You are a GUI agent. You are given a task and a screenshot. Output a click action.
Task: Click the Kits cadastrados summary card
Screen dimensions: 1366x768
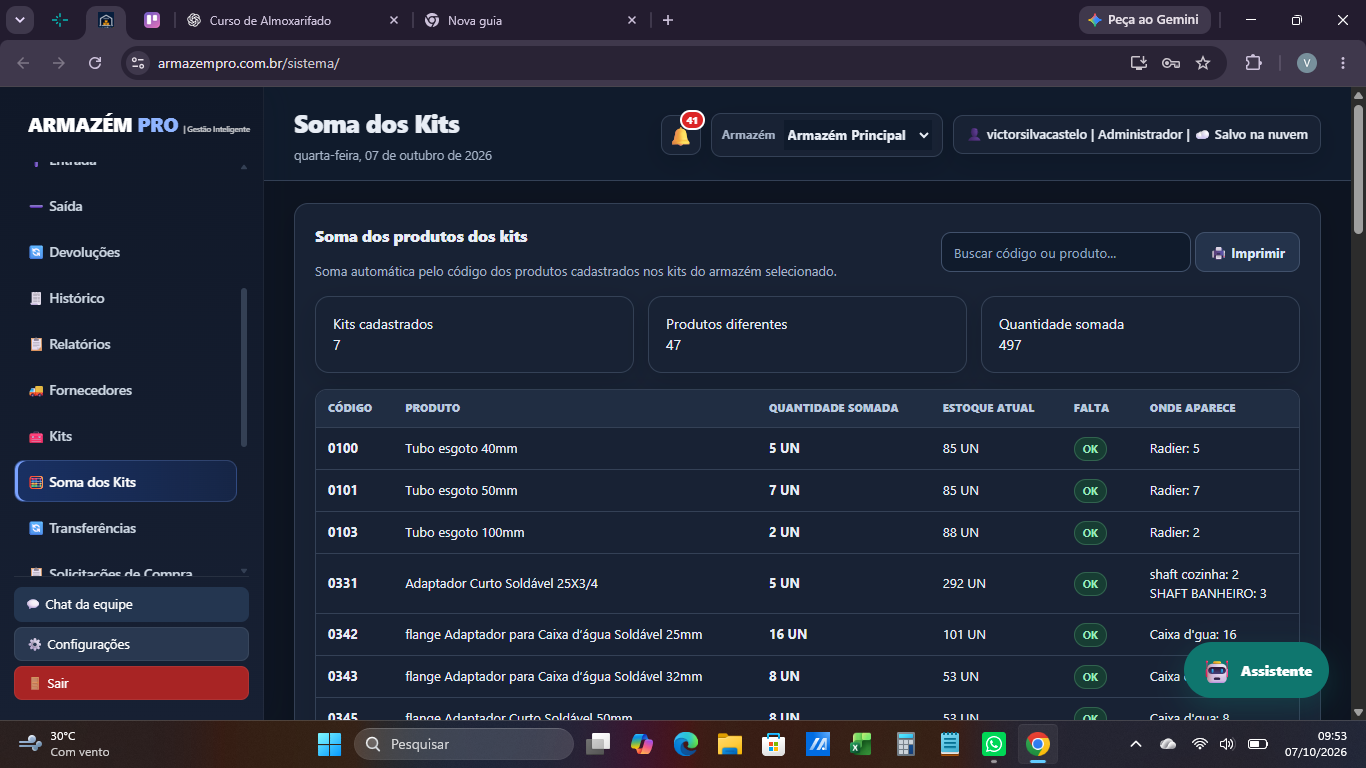click(474, 334)
